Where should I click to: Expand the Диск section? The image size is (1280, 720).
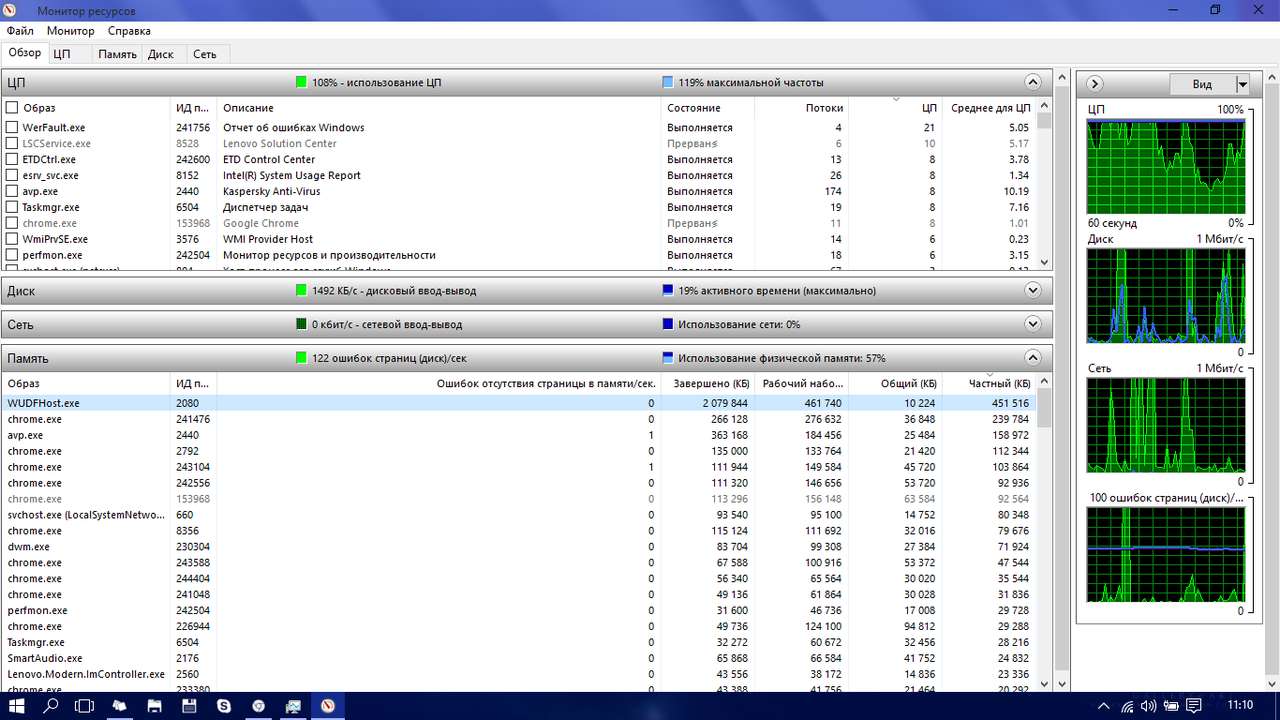[1033, 290]
